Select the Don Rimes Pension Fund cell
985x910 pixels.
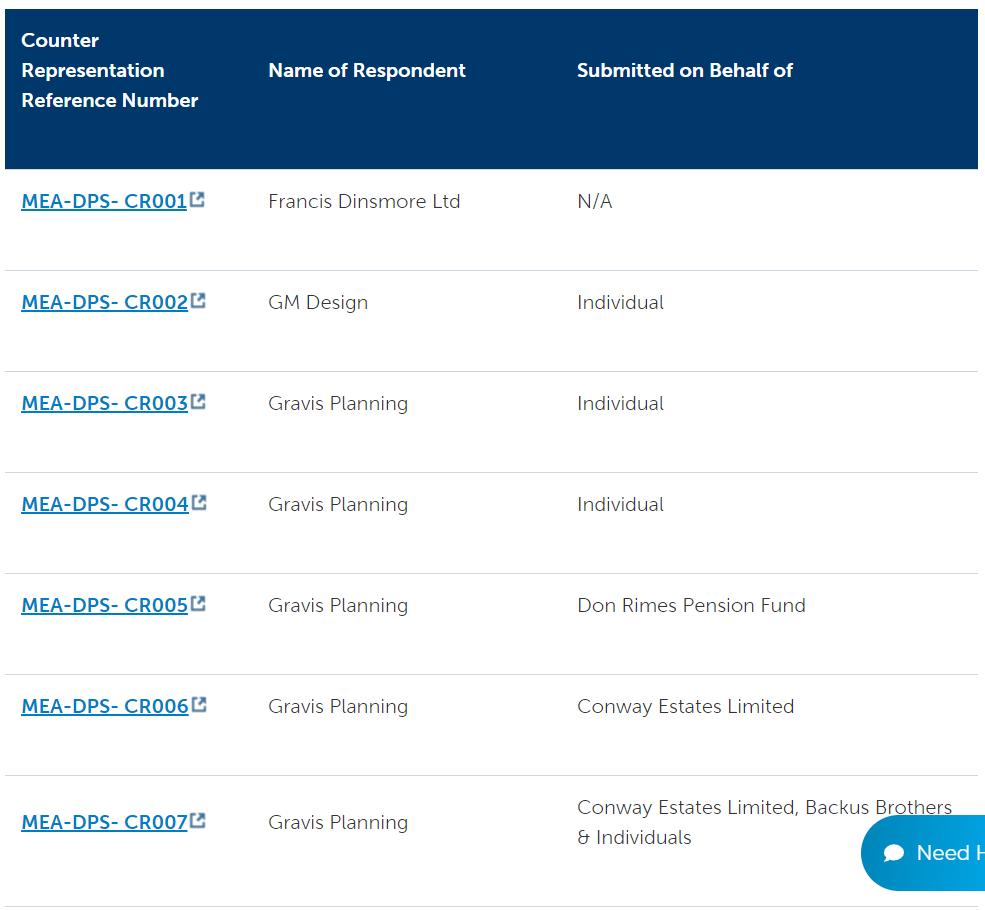tap(691, 605)
